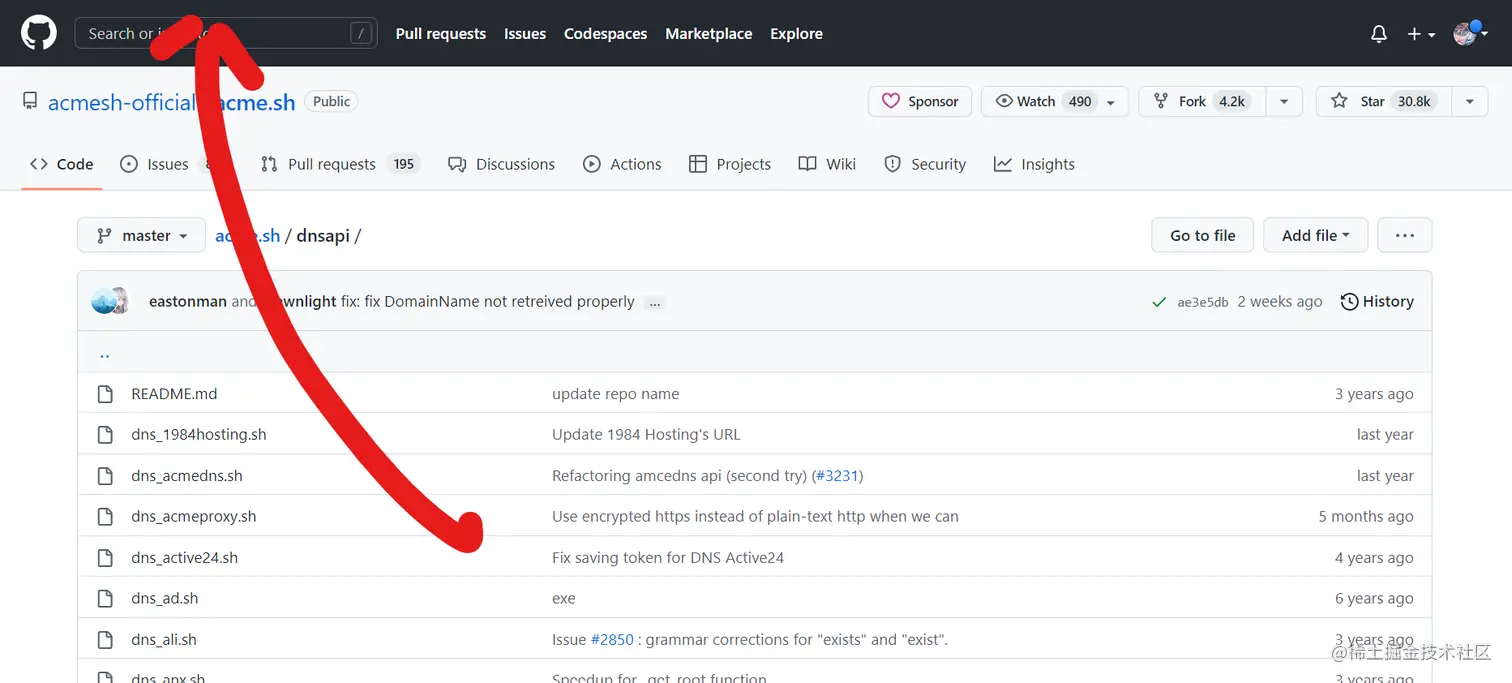Image resolution: width=1512 pixels, height=683 pixels.
Task: Click the Fork 4.2k button
Action: tap(1202, 101)
